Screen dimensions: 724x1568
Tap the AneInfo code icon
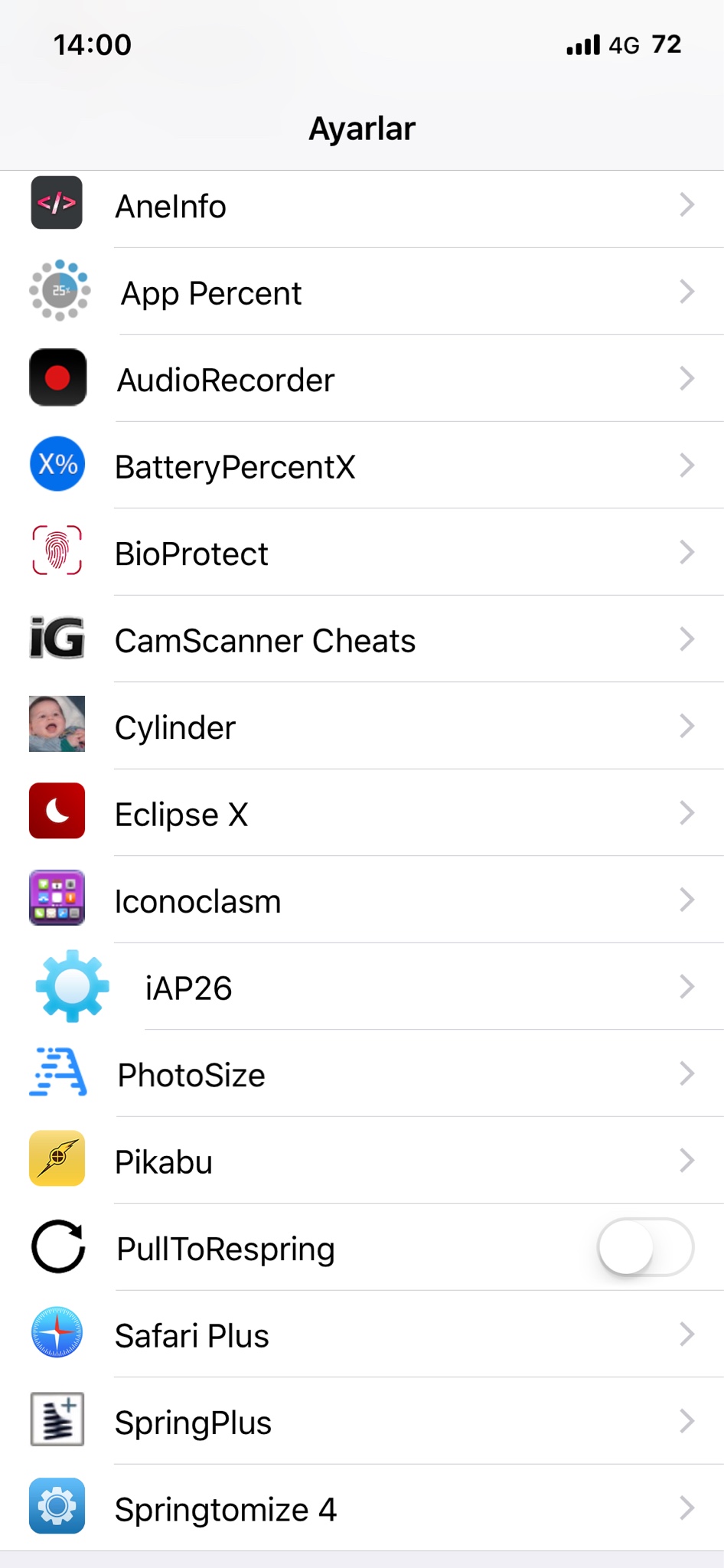tap(57, 203)
